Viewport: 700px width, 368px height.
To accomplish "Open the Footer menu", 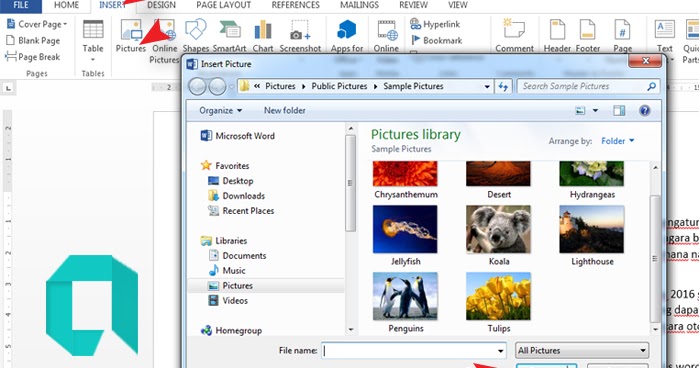I will point(588,36).
